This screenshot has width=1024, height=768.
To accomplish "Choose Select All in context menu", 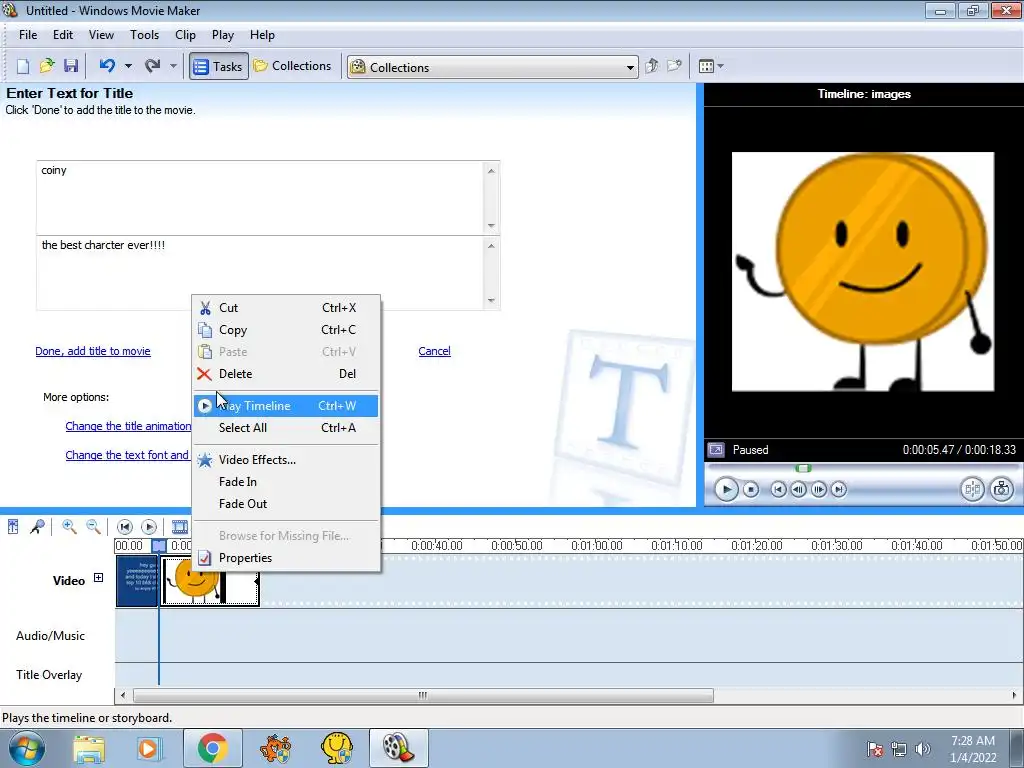I will click(286, 428).
